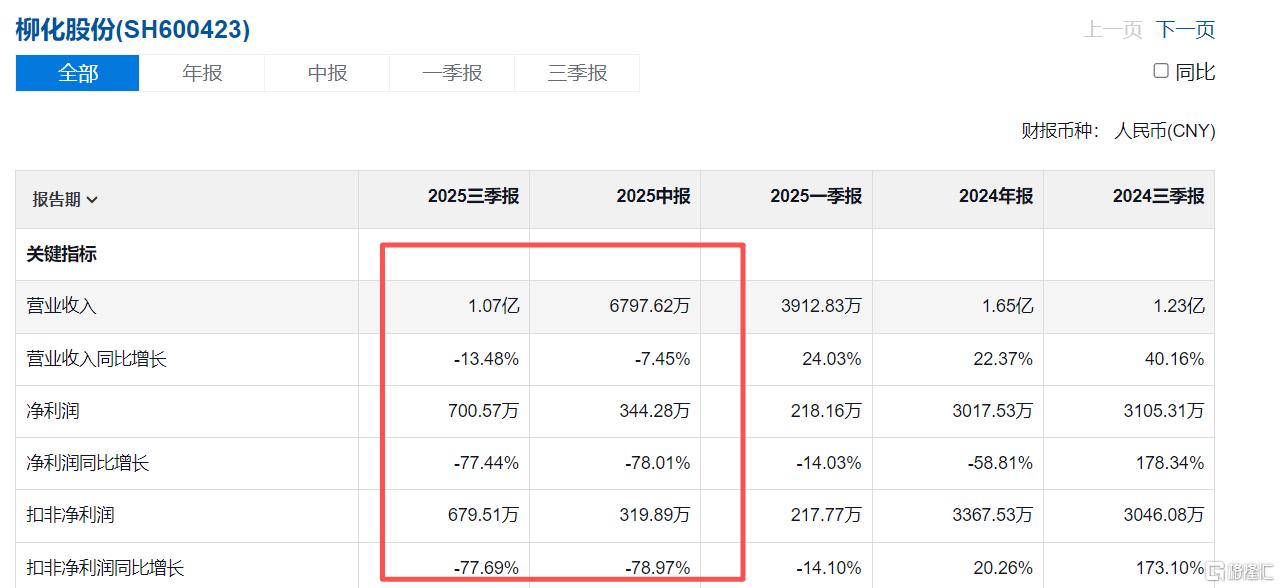Click growth value -13.48%
Image resolution: width=1280 pixels, height=588 pixels.
[x=486, y=359]
